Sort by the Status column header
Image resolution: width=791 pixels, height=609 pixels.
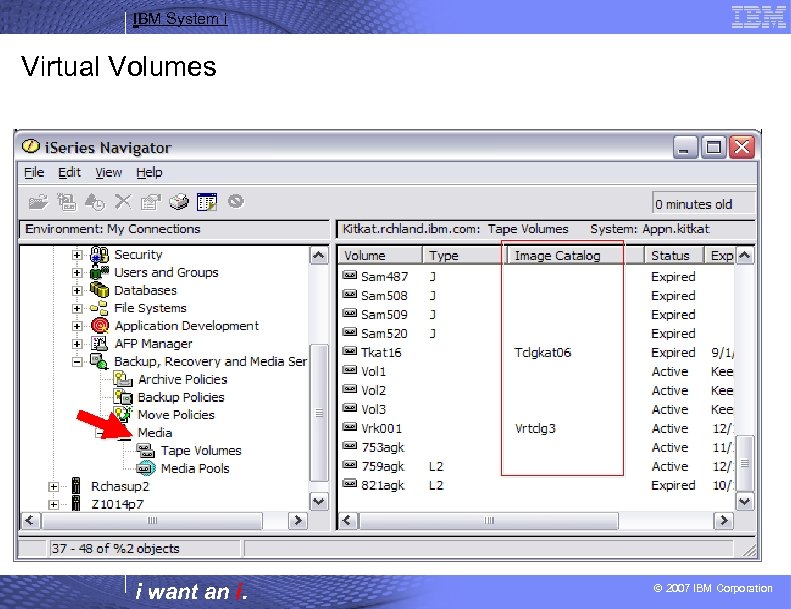point(674,255)
